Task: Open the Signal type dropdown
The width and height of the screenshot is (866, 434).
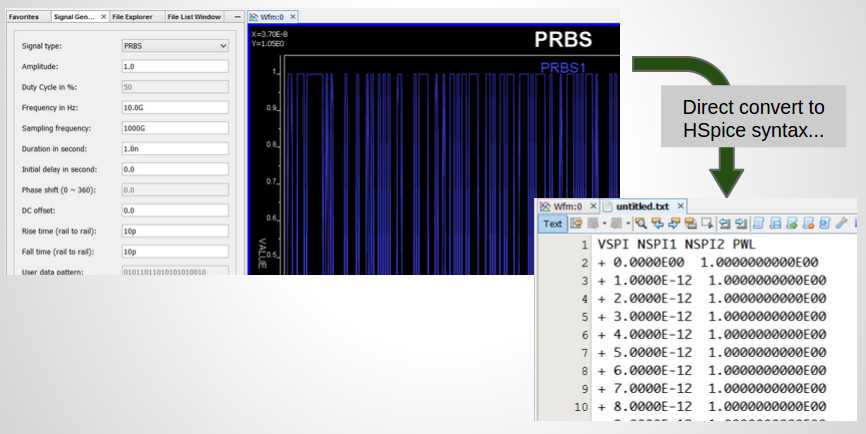Action: click(175, 46)
